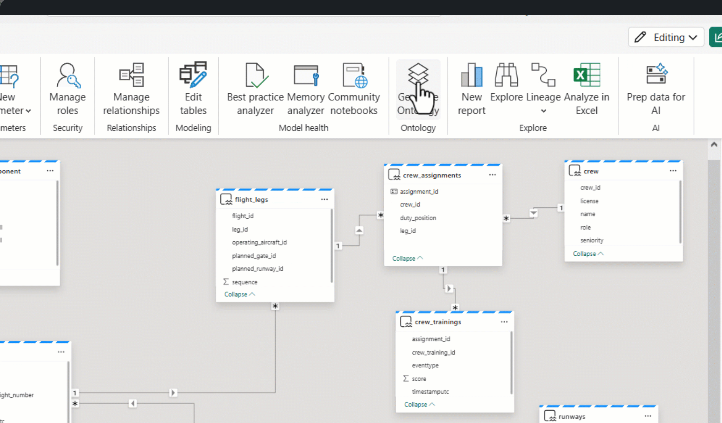Open the Editing mode dropdown
This screenshot has height=423, width=722.
coord(666,37)
